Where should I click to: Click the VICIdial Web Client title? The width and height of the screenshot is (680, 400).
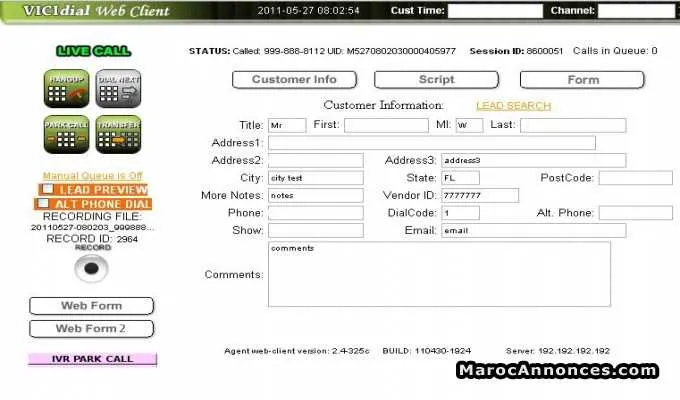(x=96, y=11)
